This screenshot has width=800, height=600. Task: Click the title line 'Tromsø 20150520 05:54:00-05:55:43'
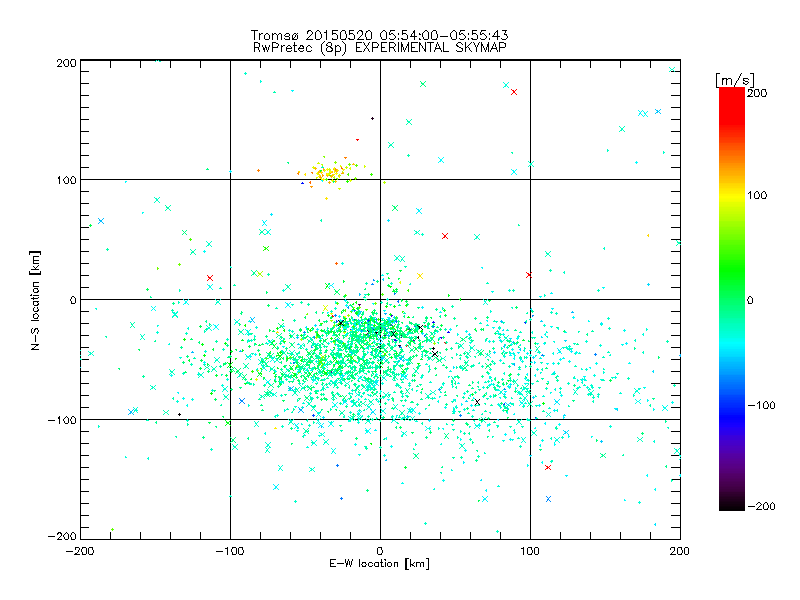coord(379,35)
